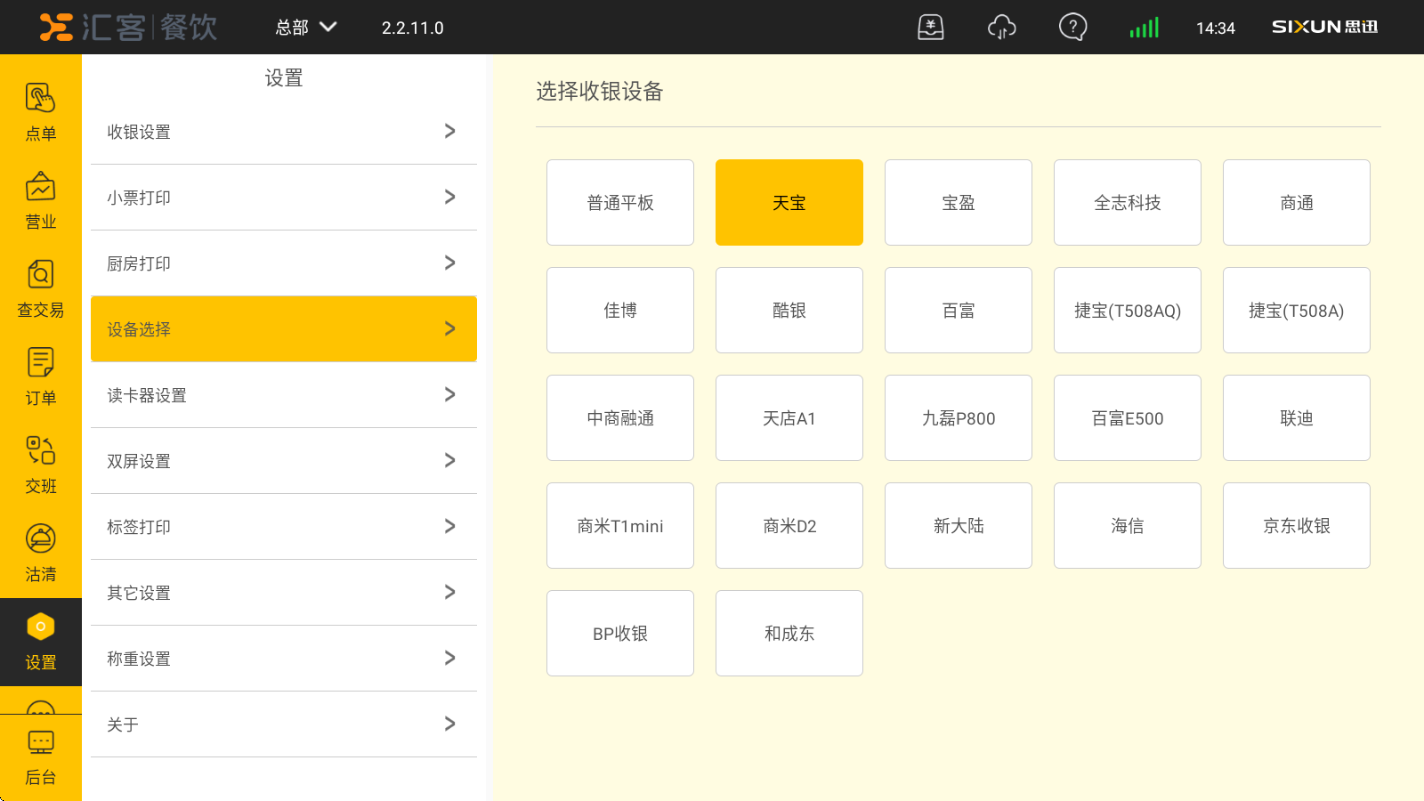The width and height of the screenshot is (1424, 801).
Task: Expand 厨房打印 via its chevron arrow
Action: tap(450, 263)
